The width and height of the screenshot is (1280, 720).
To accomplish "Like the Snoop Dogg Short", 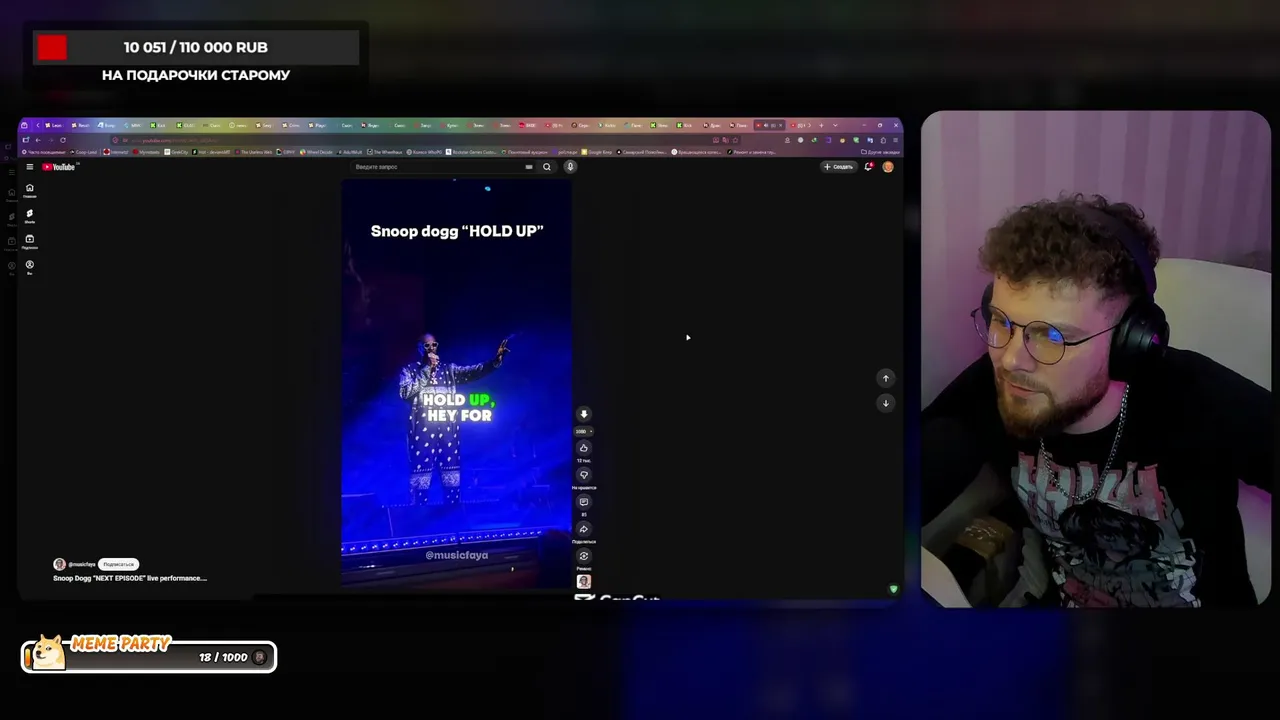I will [x=584, y=448].
